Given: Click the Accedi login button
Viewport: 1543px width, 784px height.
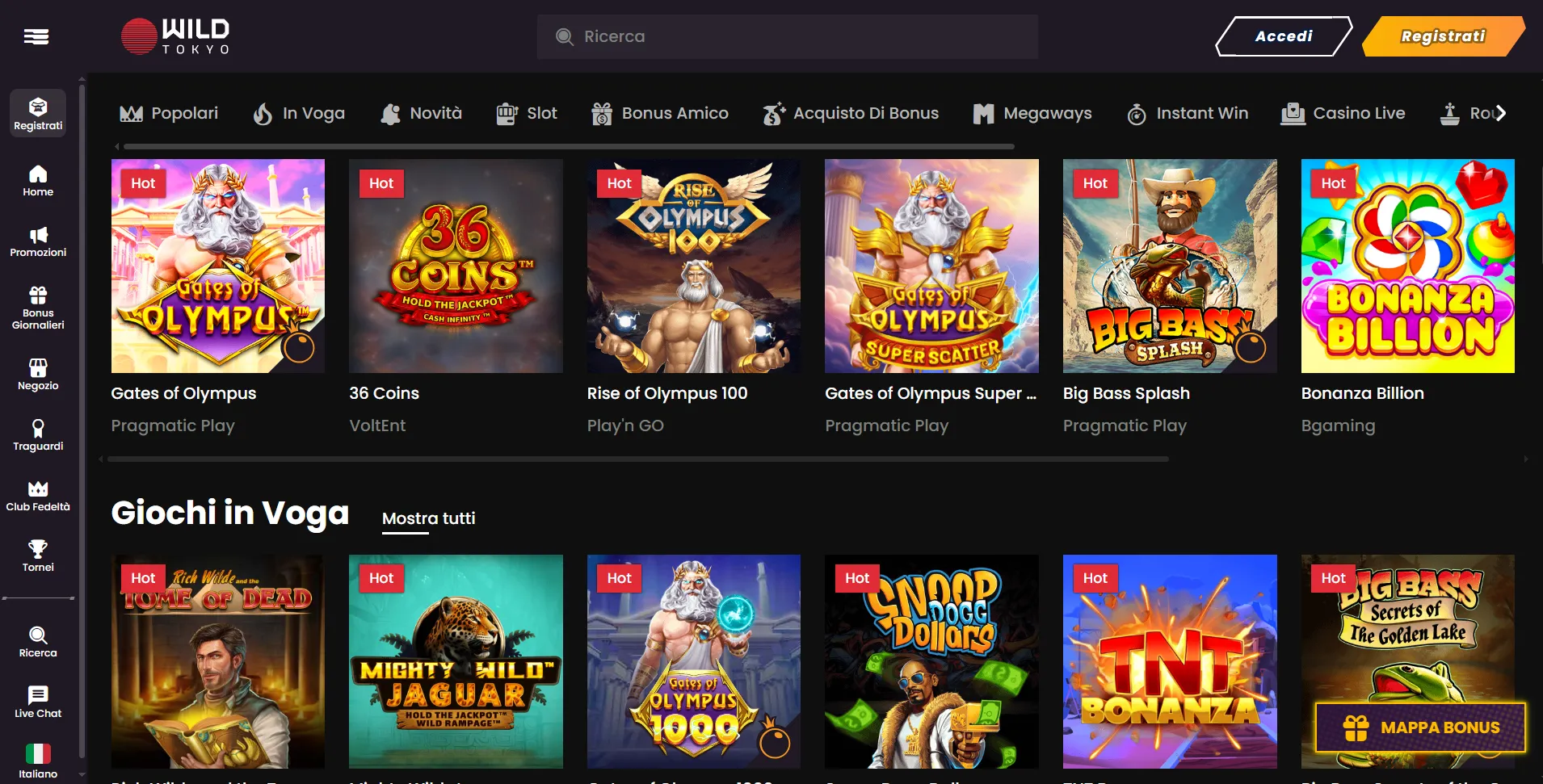Looking at the screenshot, I should point(1283,36).
